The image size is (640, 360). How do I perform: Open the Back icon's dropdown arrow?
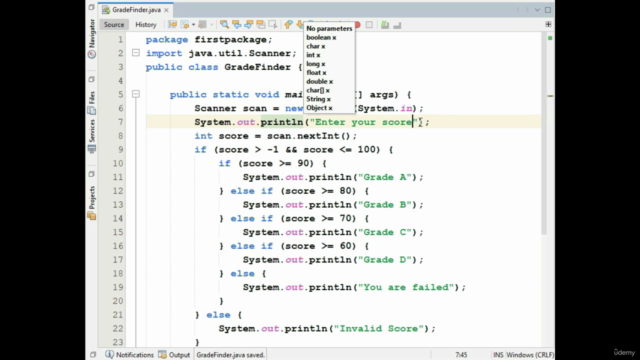pos(193,25)
